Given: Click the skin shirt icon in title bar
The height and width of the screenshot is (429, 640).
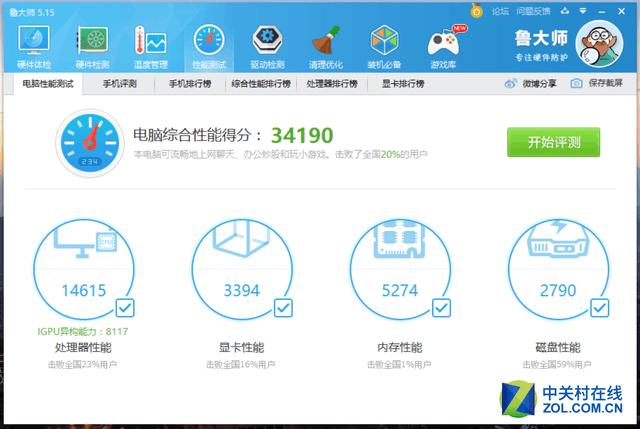Looking at the screenshot, I should point(565,11).
